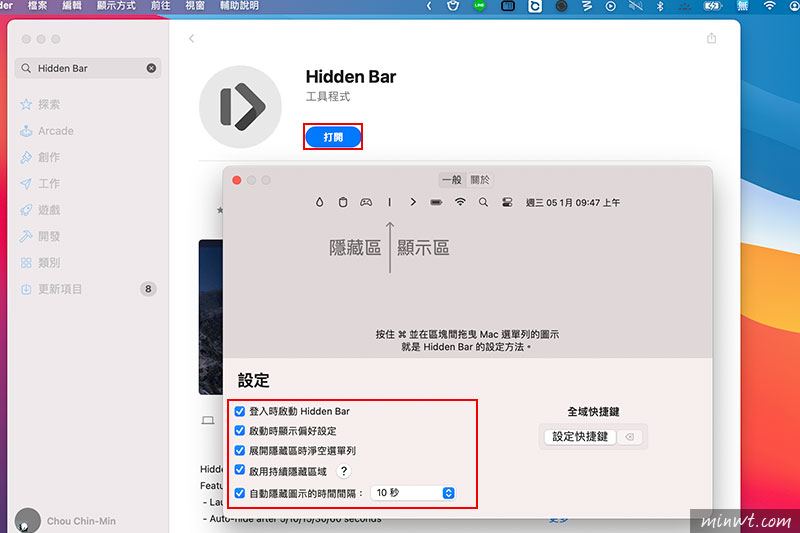Open Hidden Bar with the 打開 button
The image size is (800, 533).
(x=333, y=137)
